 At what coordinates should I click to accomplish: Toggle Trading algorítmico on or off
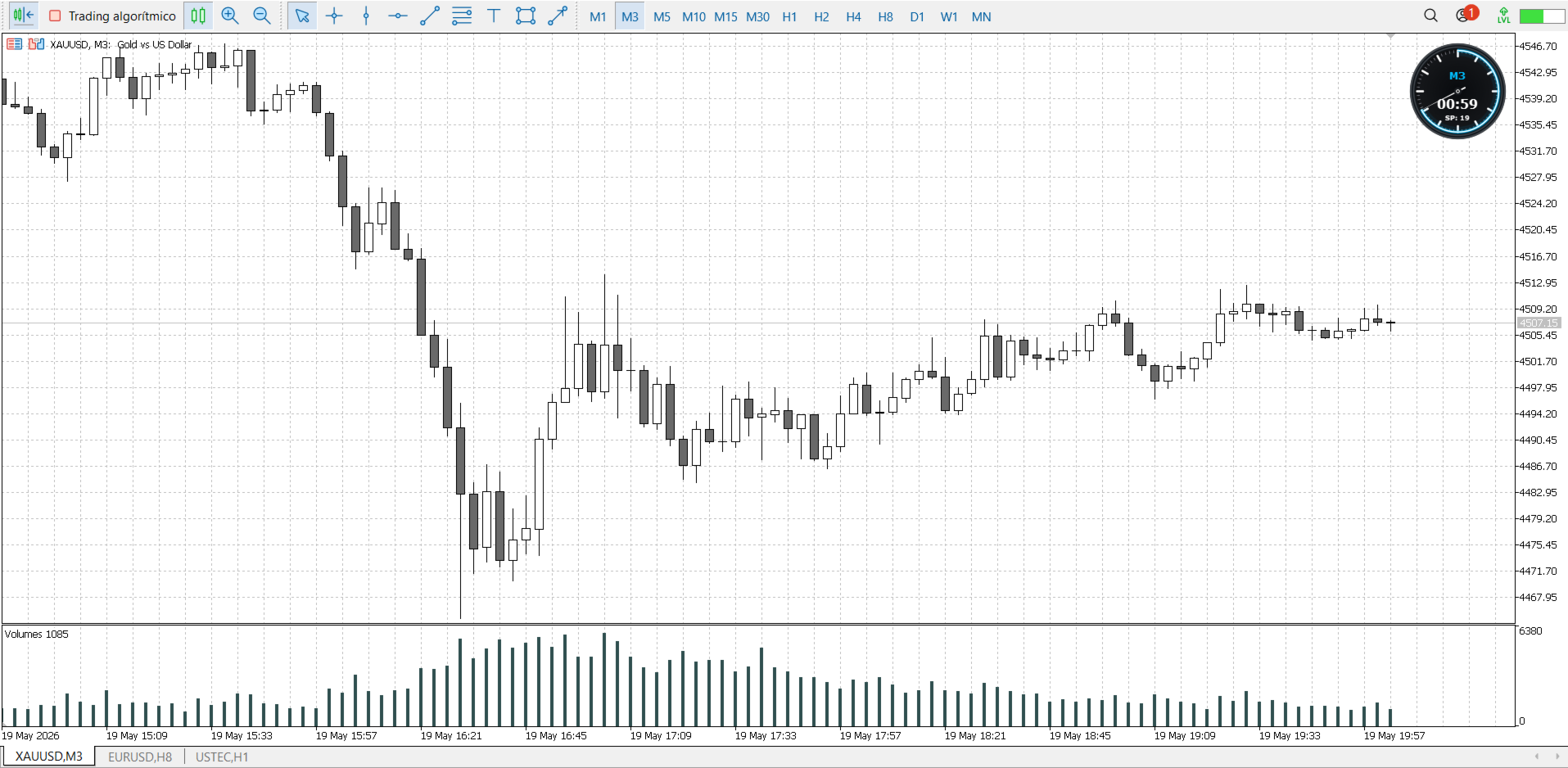tap(112, 16)
